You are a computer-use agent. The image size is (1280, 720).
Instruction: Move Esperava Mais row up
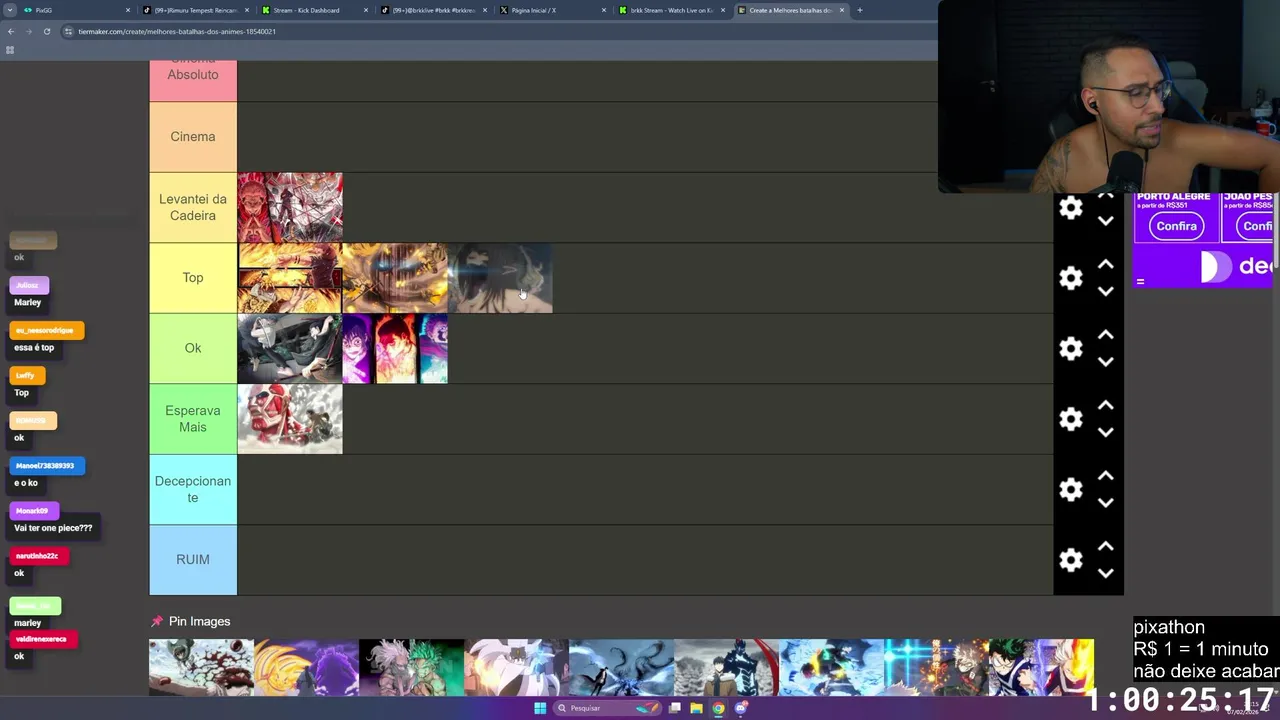click(1106, 406)
